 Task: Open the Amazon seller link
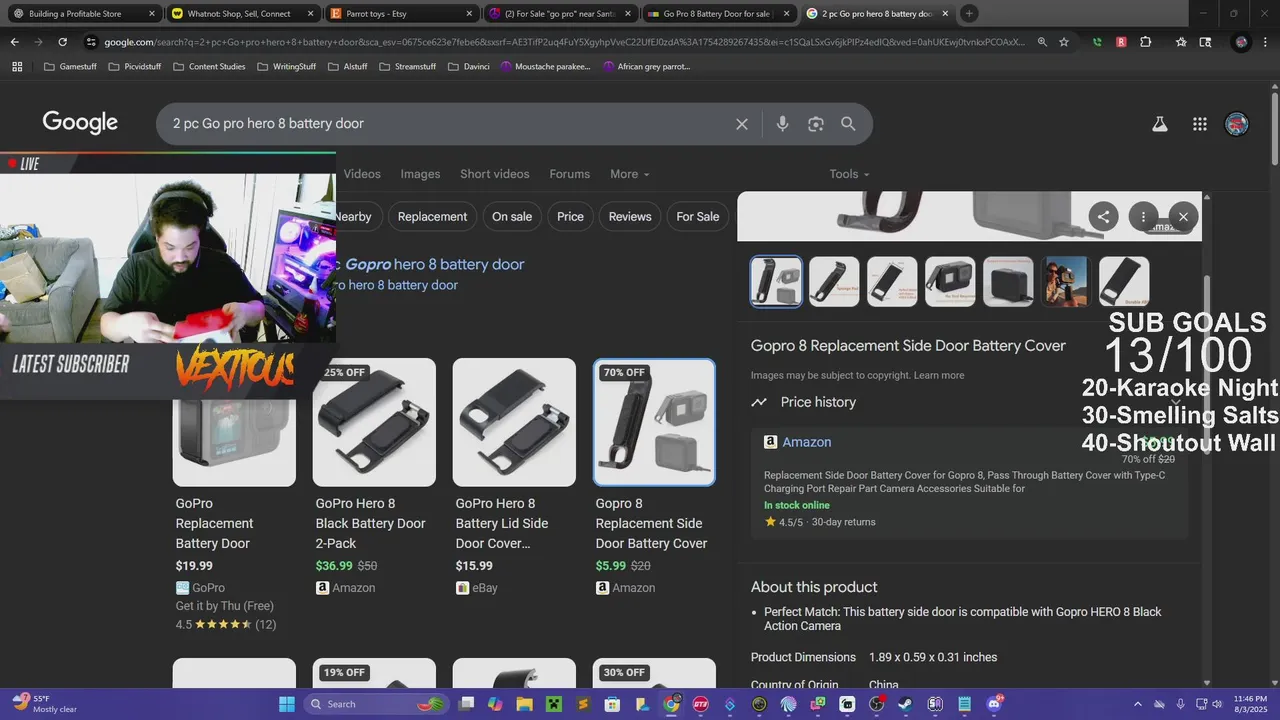[x=806, y=442]
